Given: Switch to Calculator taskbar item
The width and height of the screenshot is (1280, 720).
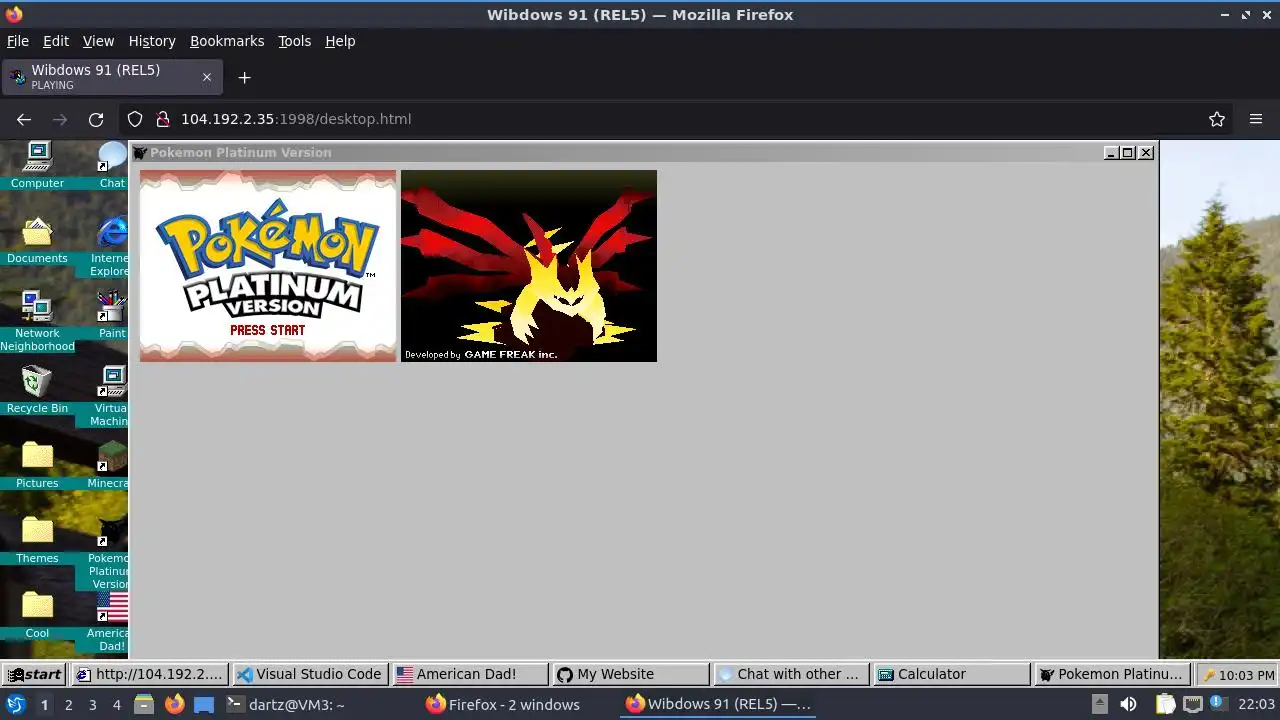Looking at the screenshot, I should [x=952, y=674].
